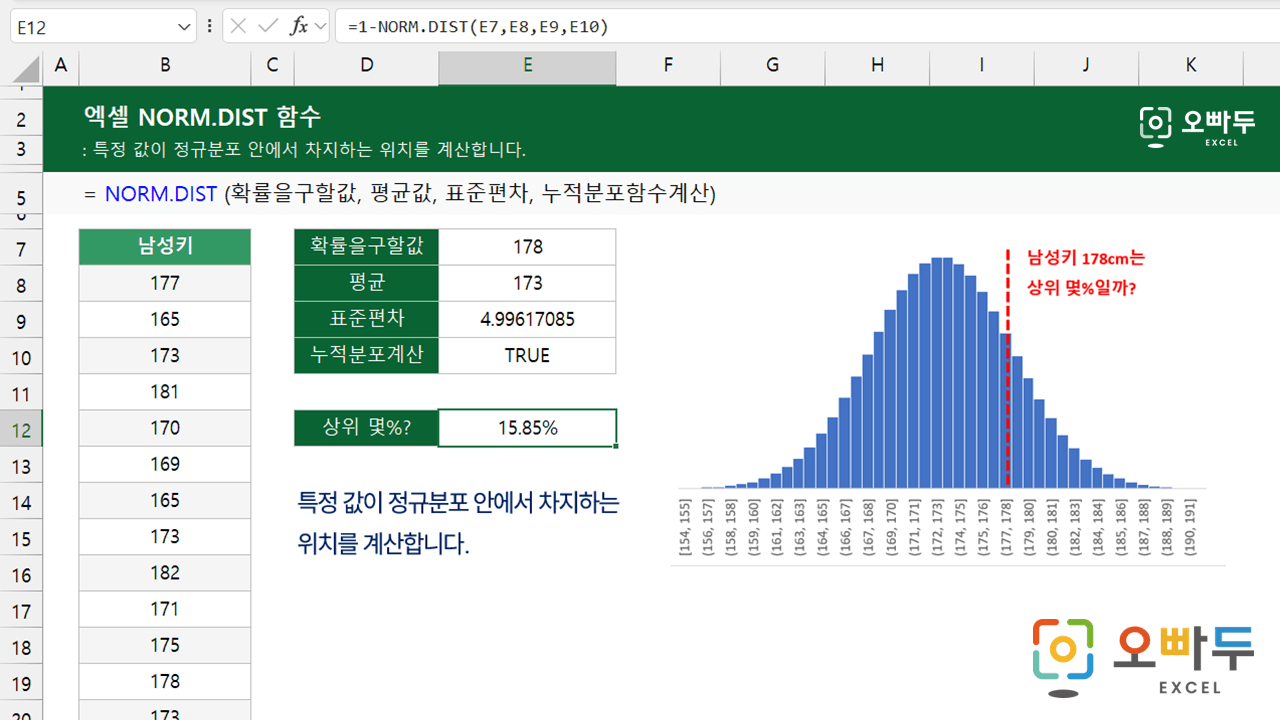Select the 남성키 header cell
This screenshot has height=720, width=1280.
click(x=165, y=247)
